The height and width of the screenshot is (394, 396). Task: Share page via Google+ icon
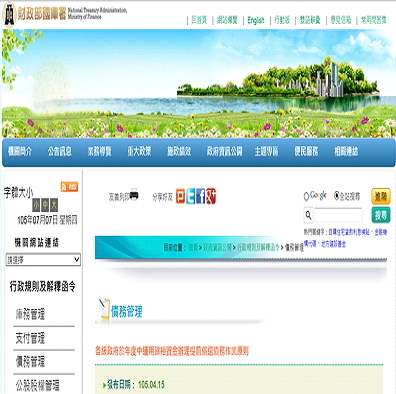(x=211, y=196)
